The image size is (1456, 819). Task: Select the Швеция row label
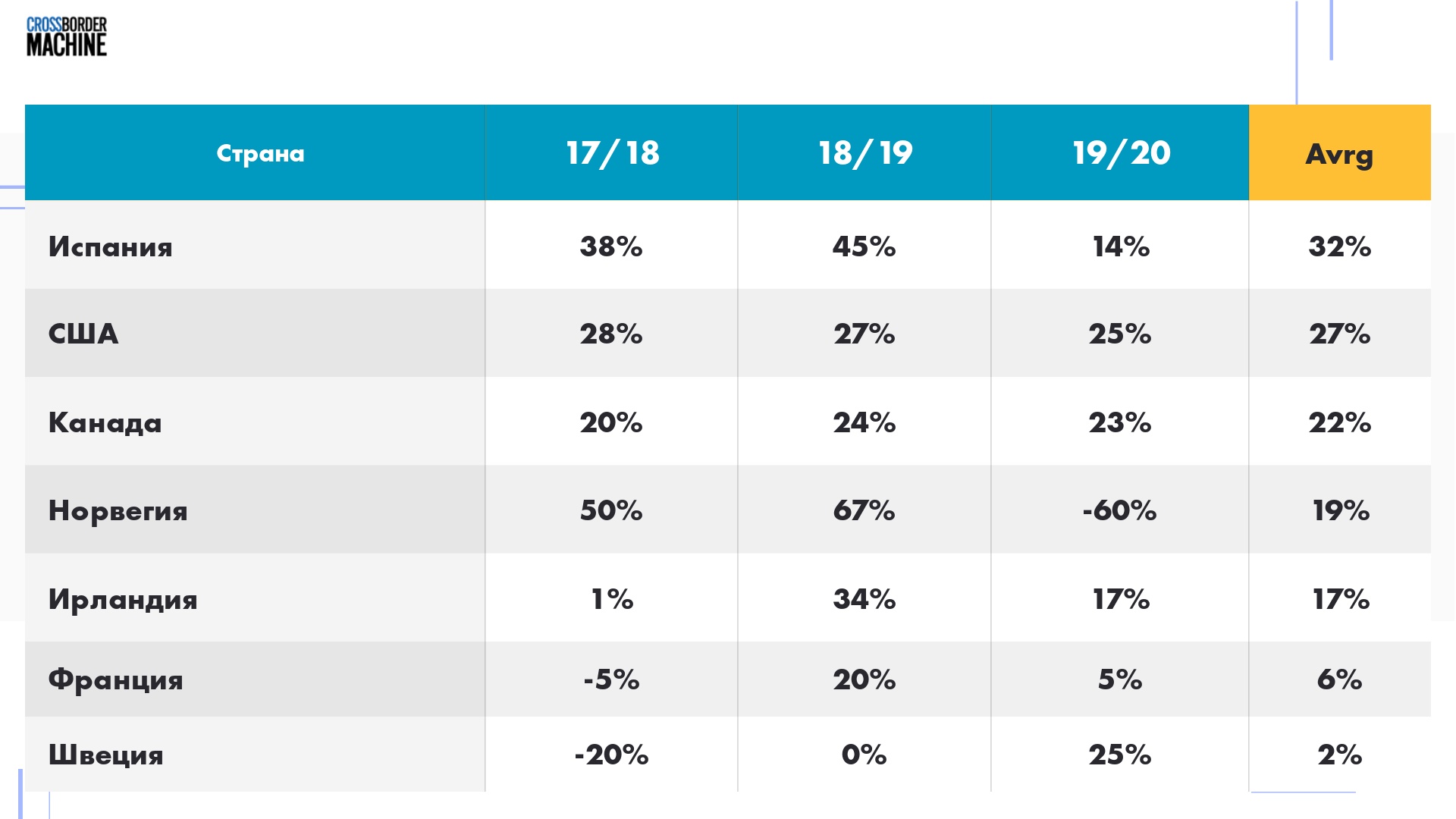point(106,755)
